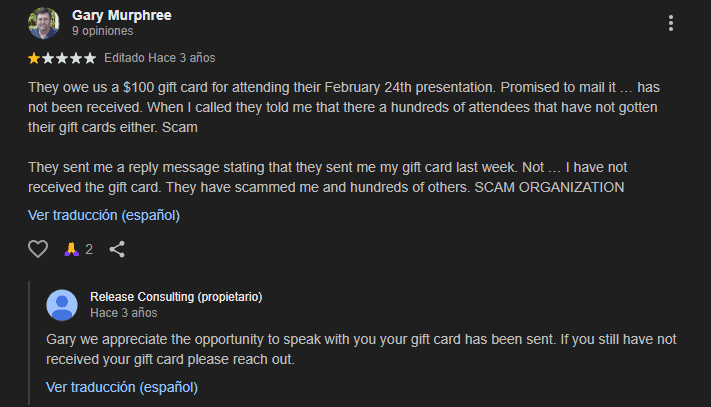The image size is (711, 407).
Task: Click the owner's reply text to Gary
Action: pos(360,349)
